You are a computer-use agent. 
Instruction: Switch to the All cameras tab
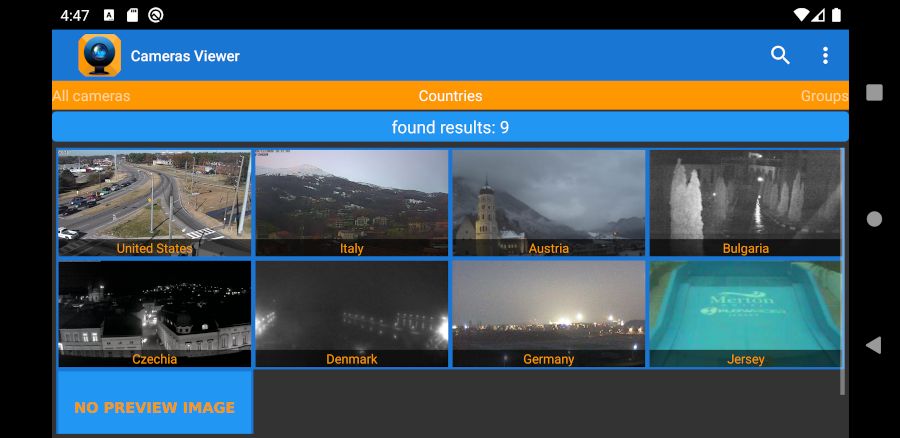[91, 96]
